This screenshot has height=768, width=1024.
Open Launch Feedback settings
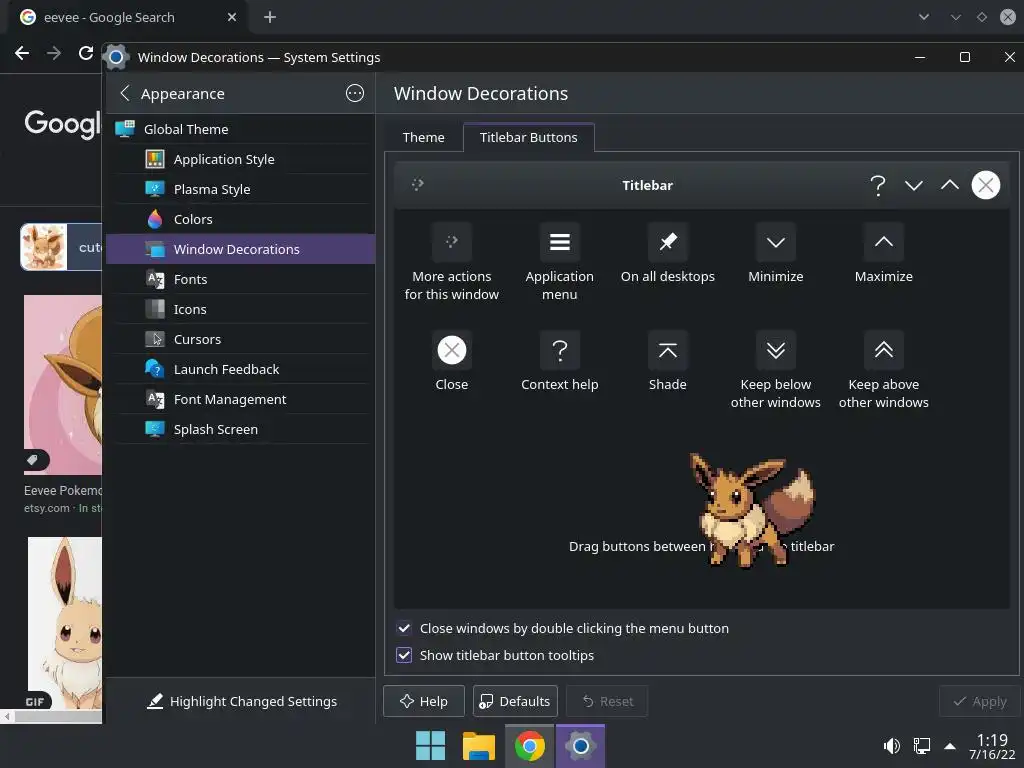[240, 370]
